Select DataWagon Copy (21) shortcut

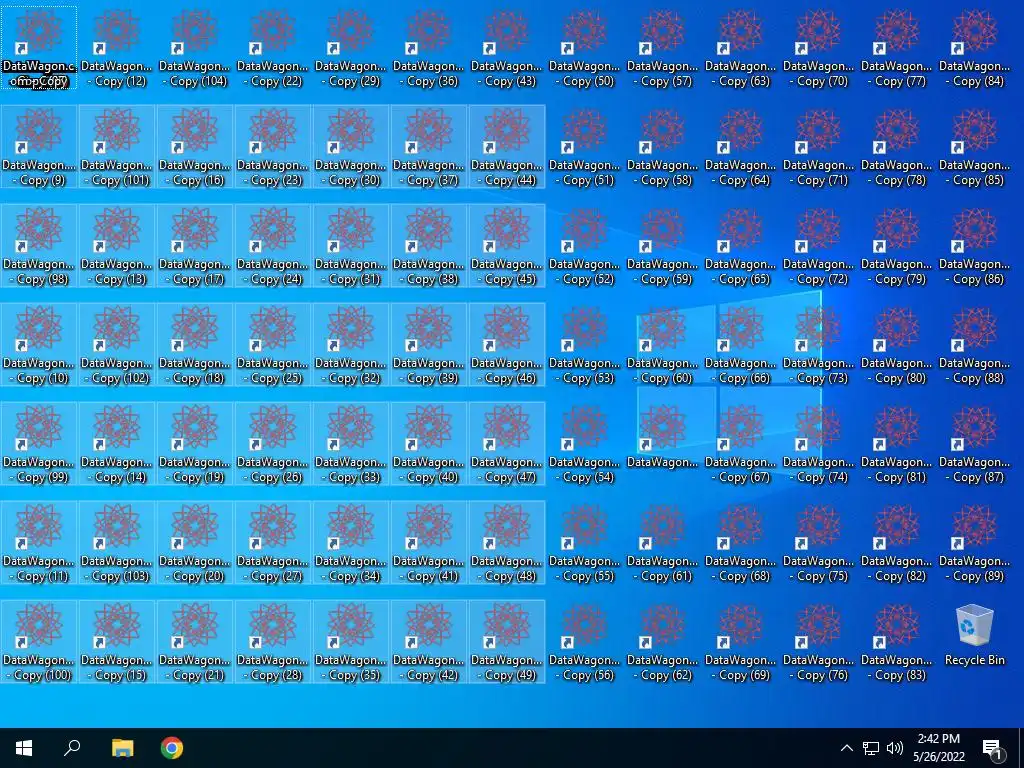(x=195, y=641)
